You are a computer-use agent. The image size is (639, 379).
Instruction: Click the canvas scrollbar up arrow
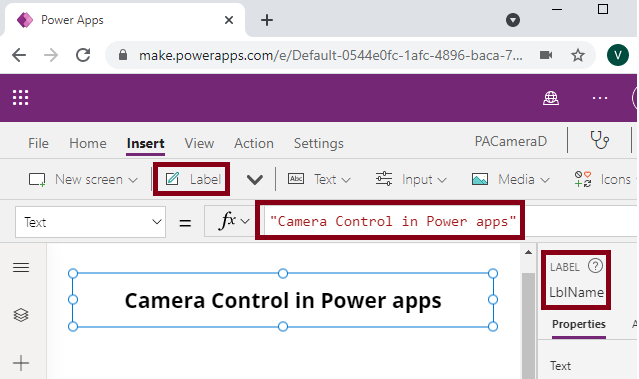[x=528, y=252]
